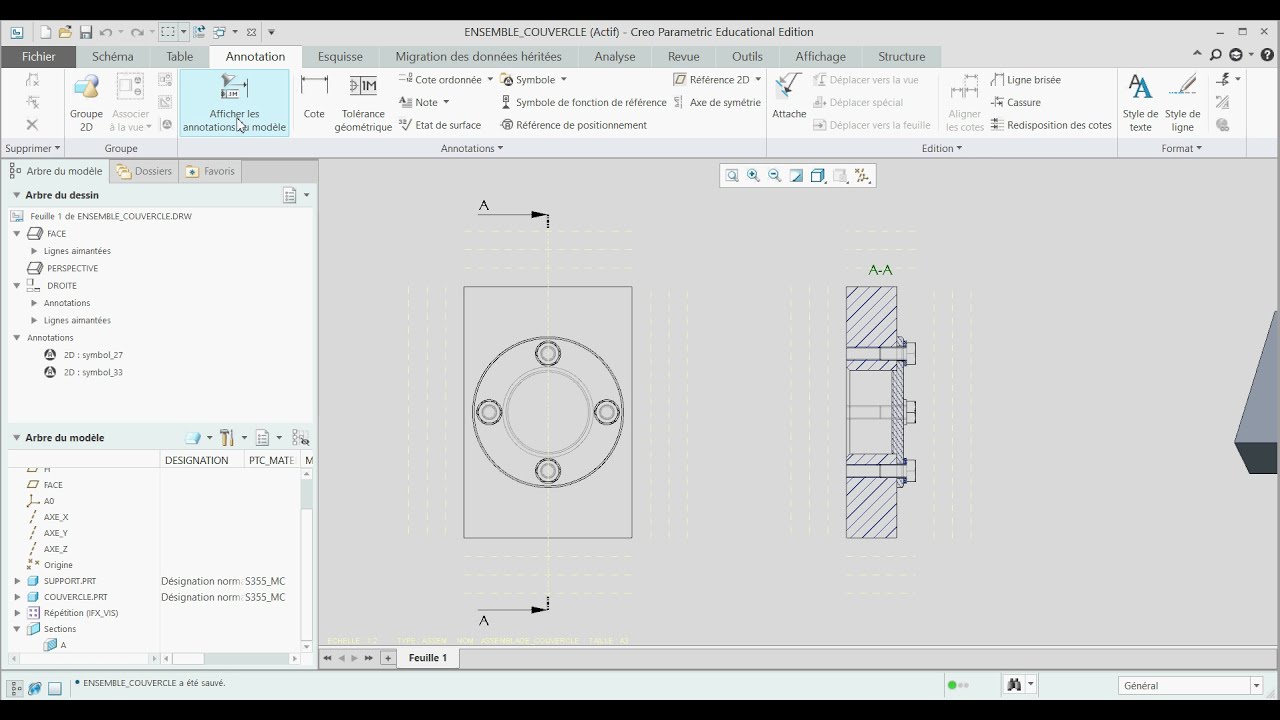Toggle the model tree panel icon in status bar
This screenshot has width=1280, height=720.
16,688
